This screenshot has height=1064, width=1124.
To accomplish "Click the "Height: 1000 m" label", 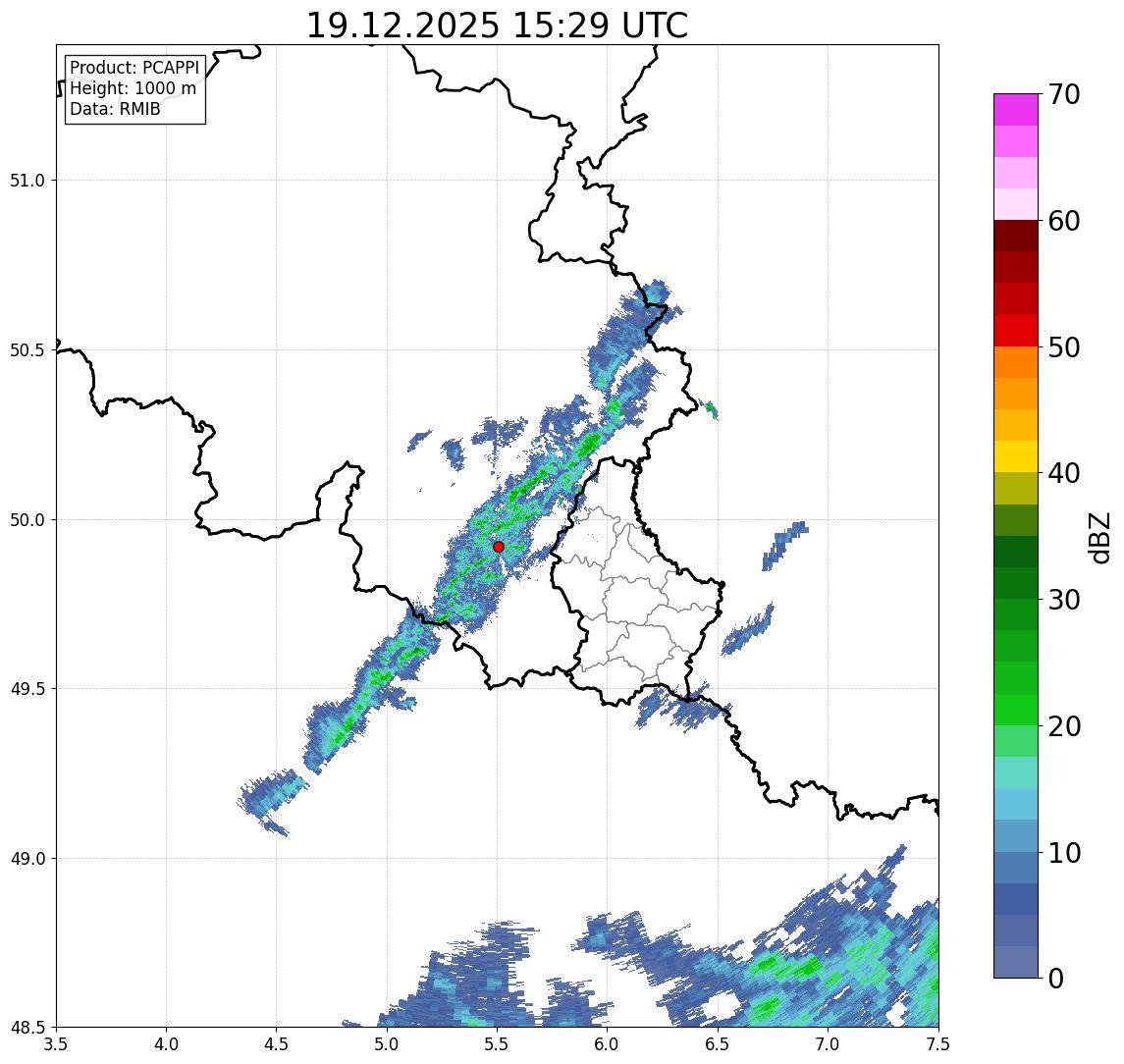I will (133, 88).
